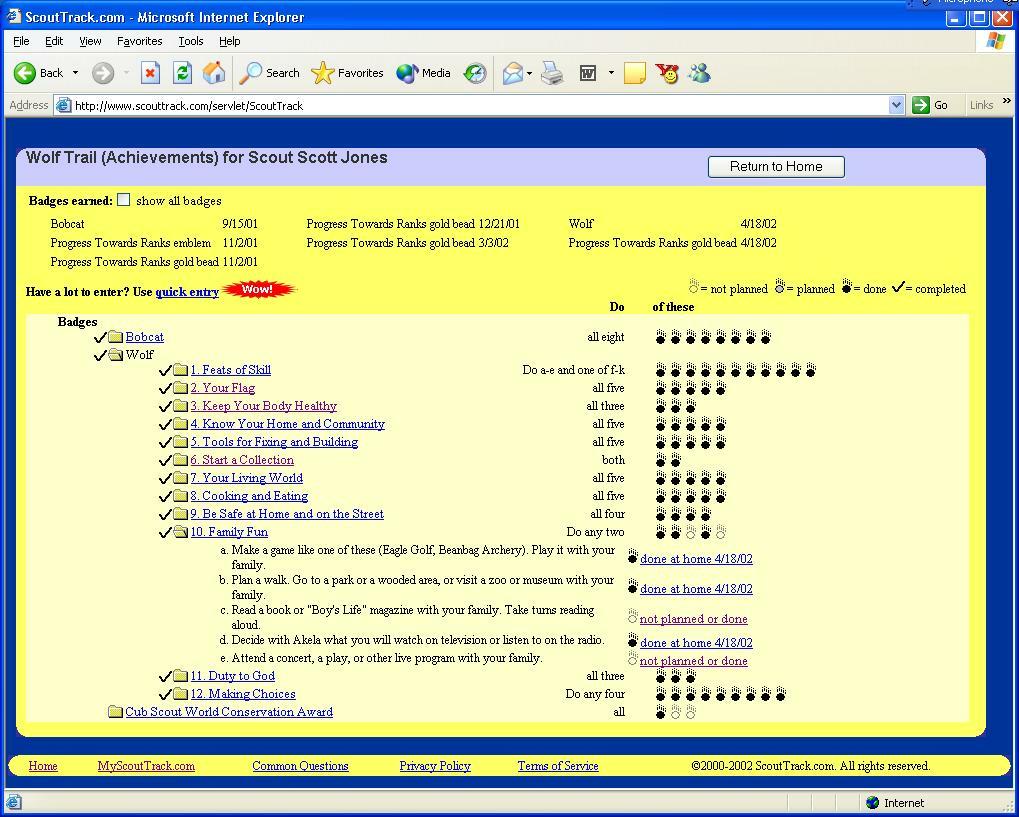Image resolution: width=1019 pixels, height=817 pixels.
Task: Expand the Cooking and Eating folder icon
Action: (x=181, y=497)
